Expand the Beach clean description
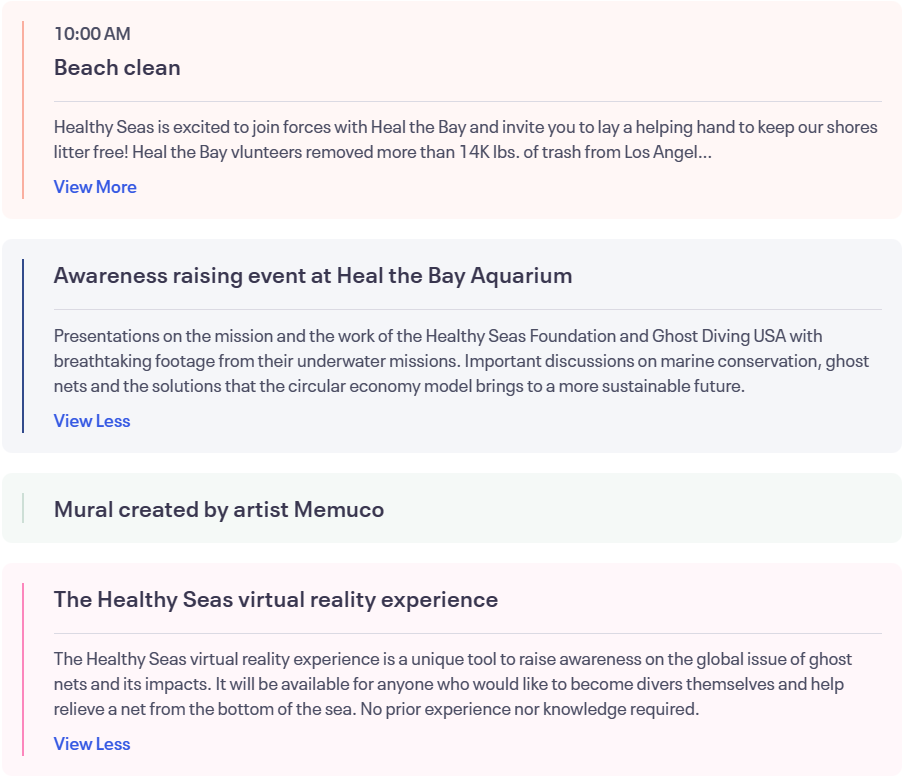906x777 pixels. (x=95, y=186)
